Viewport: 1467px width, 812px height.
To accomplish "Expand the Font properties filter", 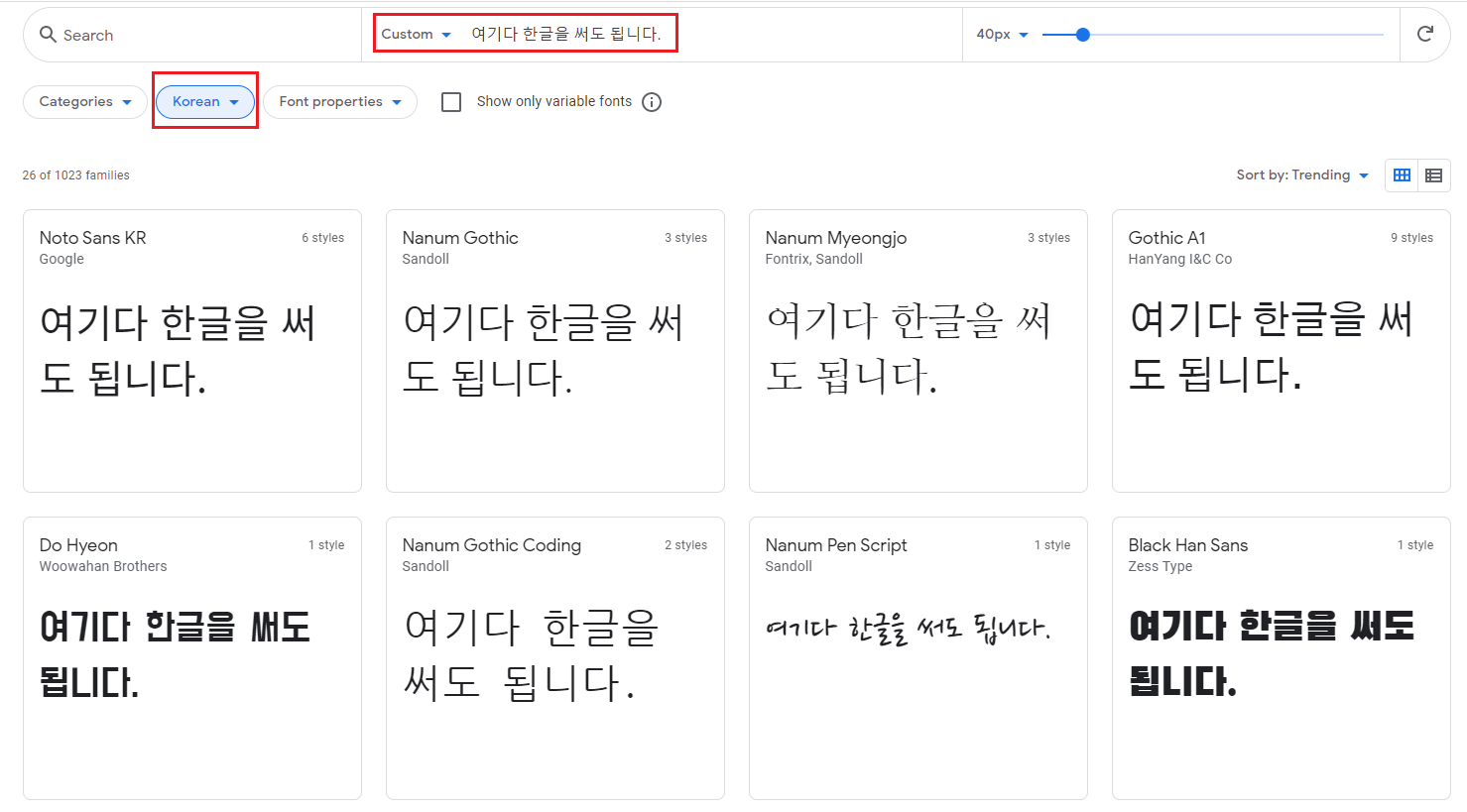I will (x=340, y=102).
